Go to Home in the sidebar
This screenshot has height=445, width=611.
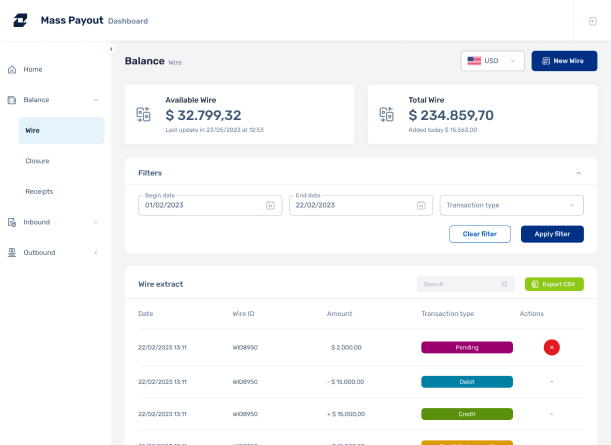click(33, 69)
